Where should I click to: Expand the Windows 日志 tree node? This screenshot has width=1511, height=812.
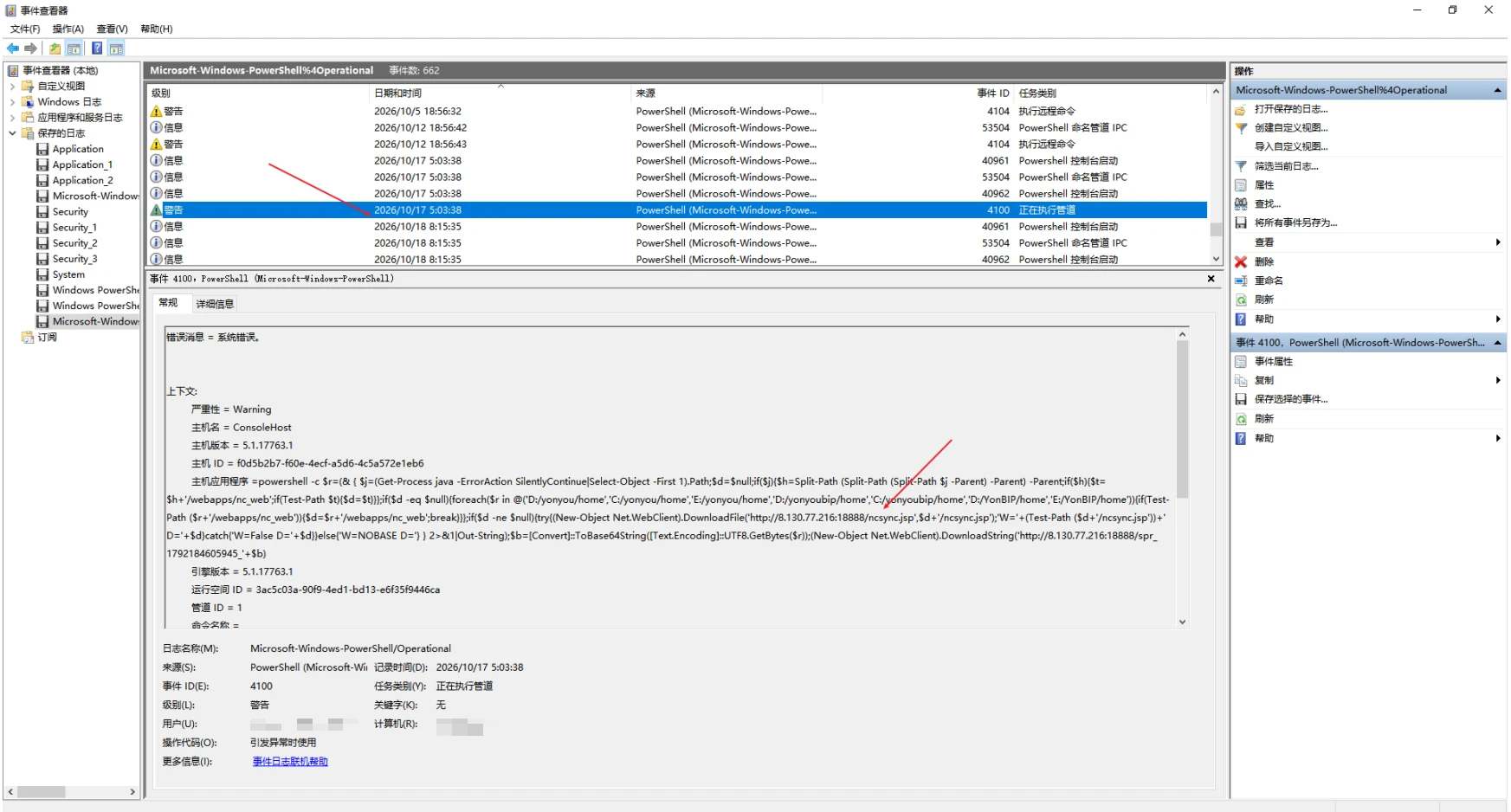(12, 101)
